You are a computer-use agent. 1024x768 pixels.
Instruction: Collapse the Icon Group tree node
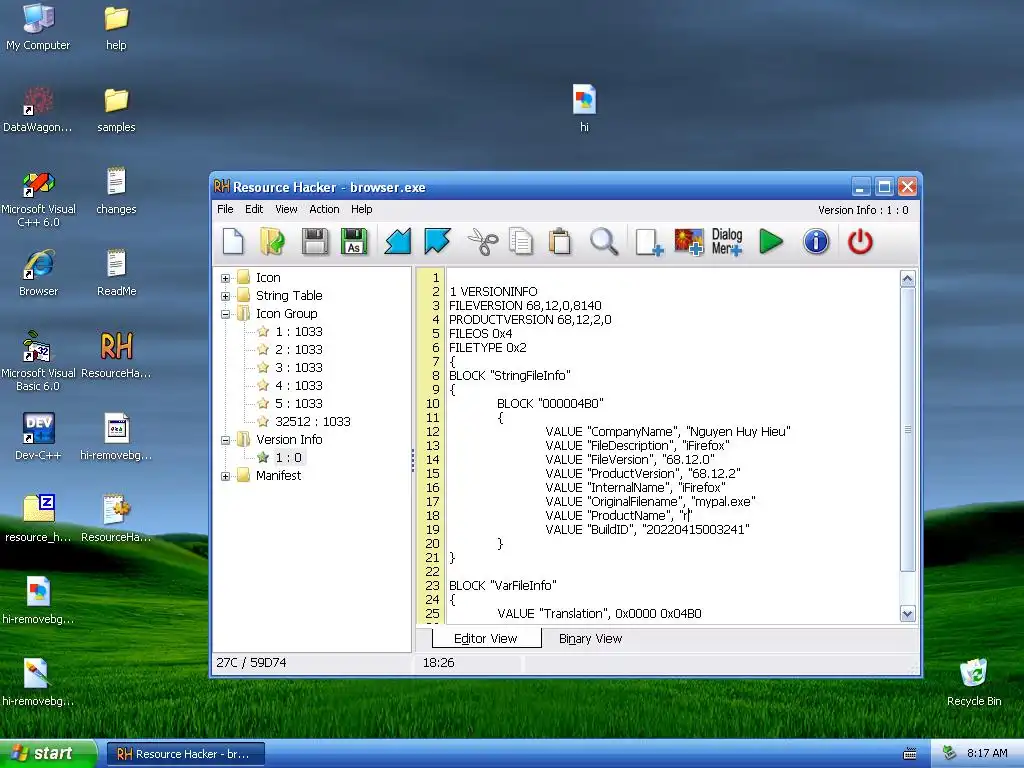[225, 314]
